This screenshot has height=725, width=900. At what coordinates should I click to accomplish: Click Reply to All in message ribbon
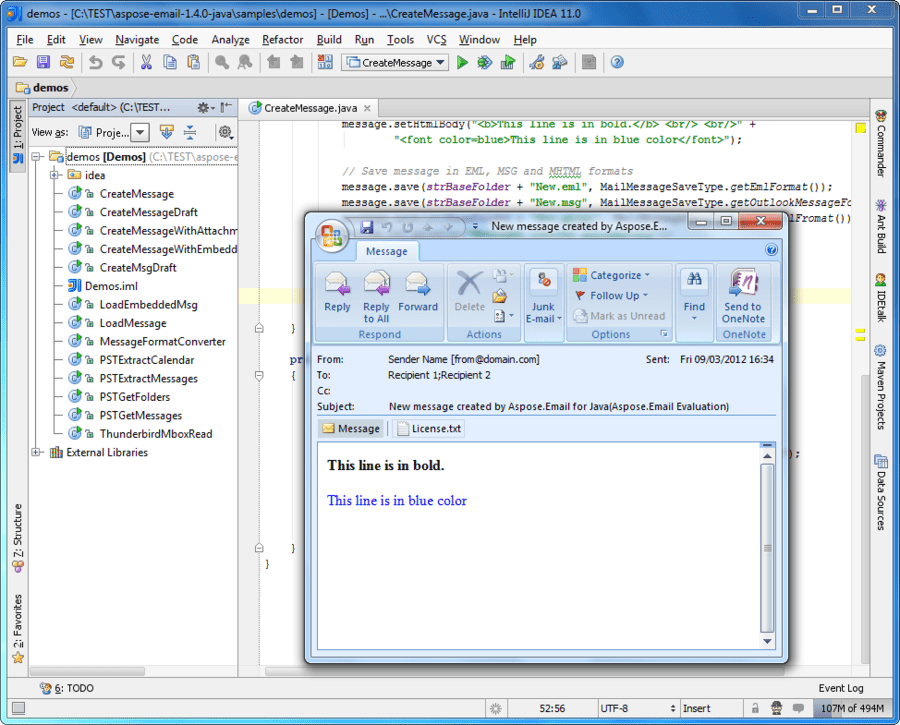376,297
